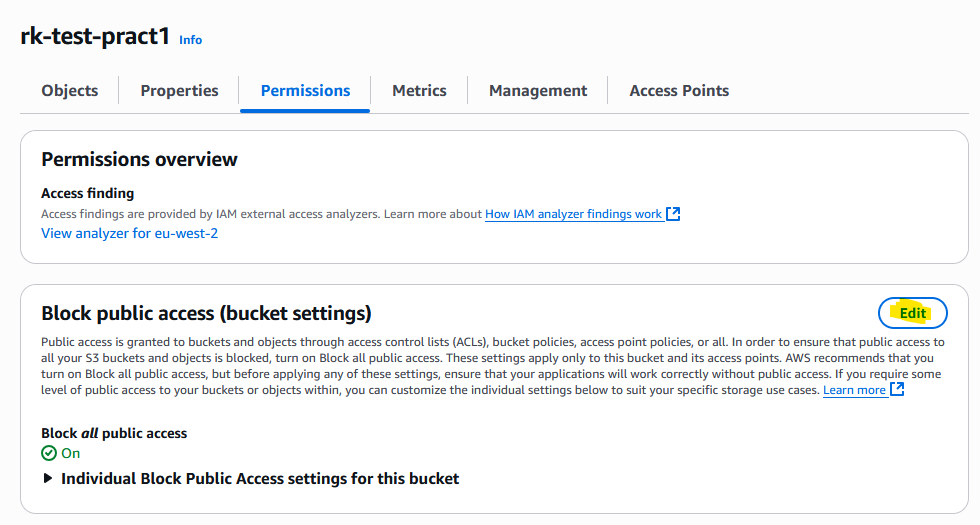Click Edit for Block public access
980x525 pixels.
(x=912, y=313)
